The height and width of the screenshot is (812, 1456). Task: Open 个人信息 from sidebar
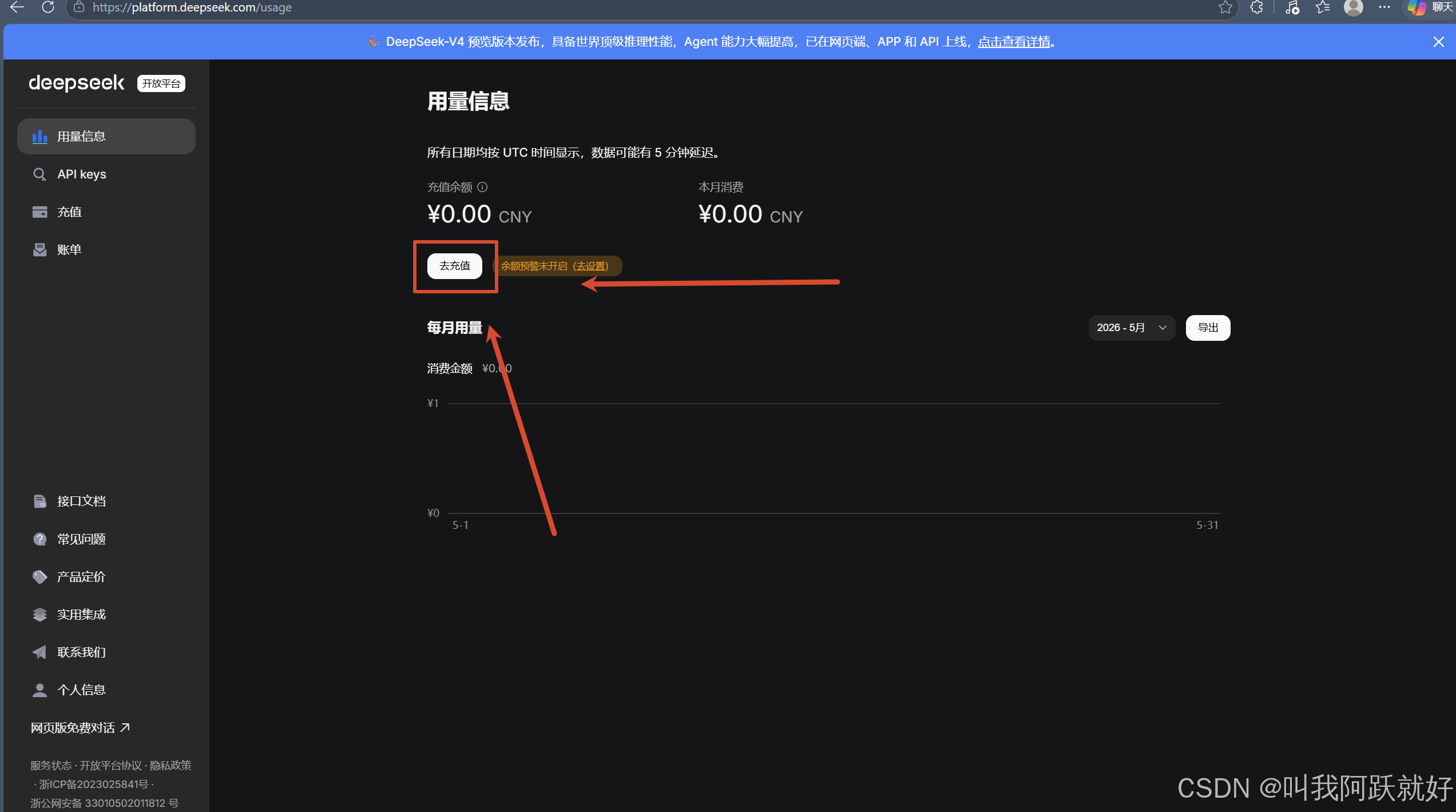click(x=106, y=690)
